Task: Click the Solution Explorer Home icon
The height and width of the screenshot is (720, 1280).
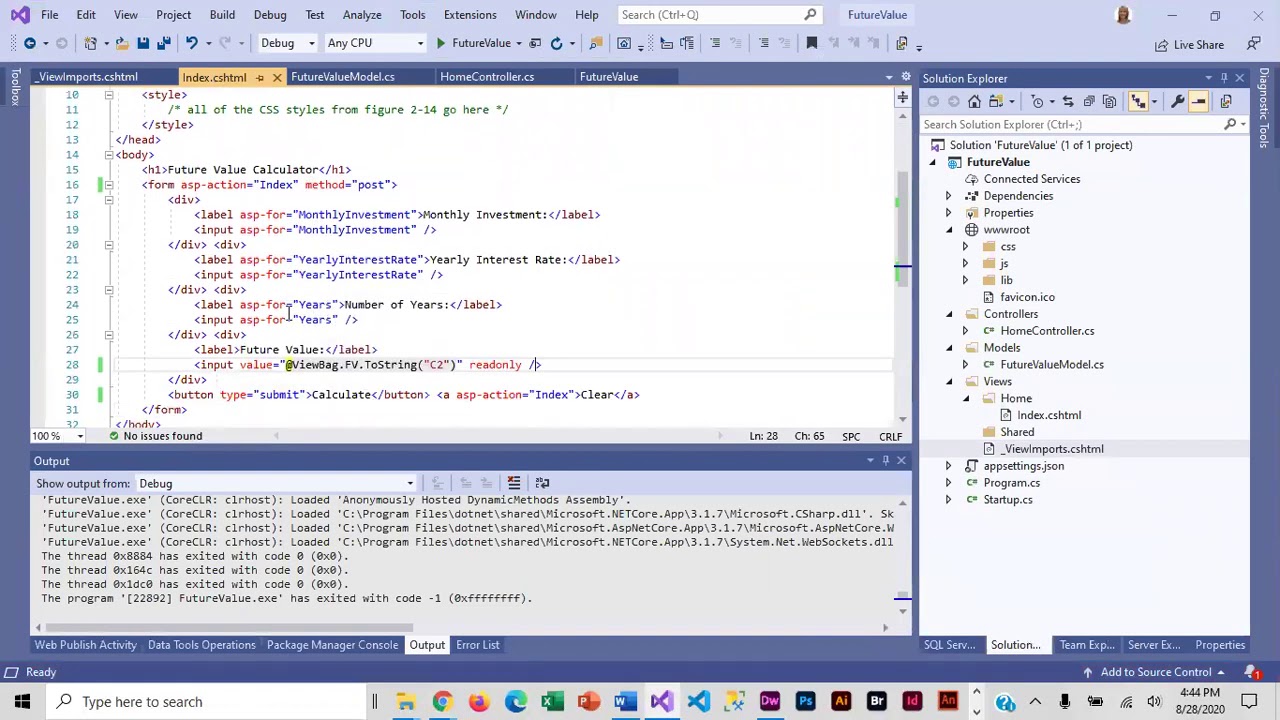Action: 975,101
